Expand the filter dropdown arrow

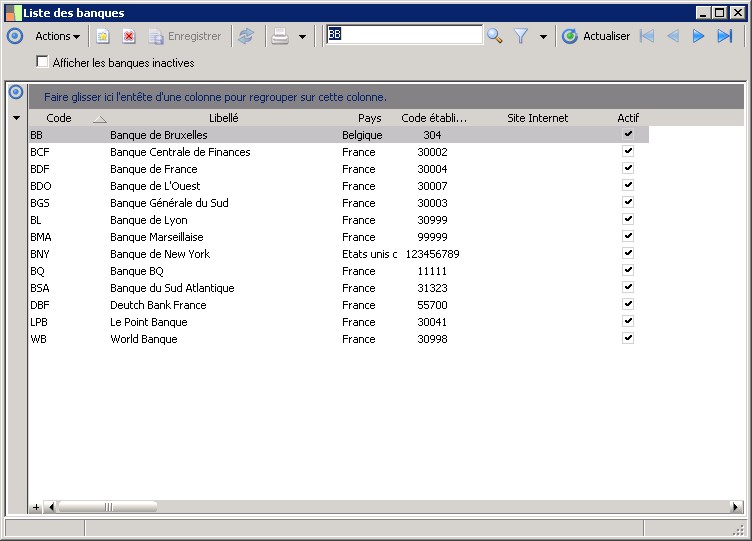tap(543, 36)
